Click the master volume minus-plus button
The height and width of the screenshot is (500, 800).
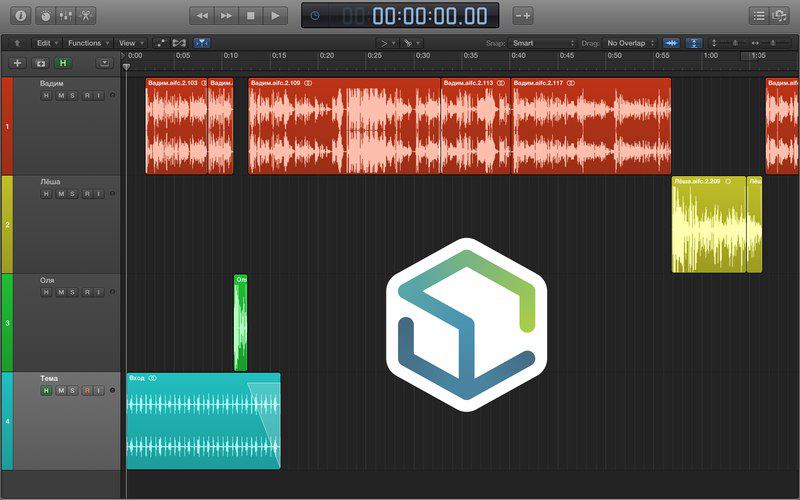[x=523, y=16]
